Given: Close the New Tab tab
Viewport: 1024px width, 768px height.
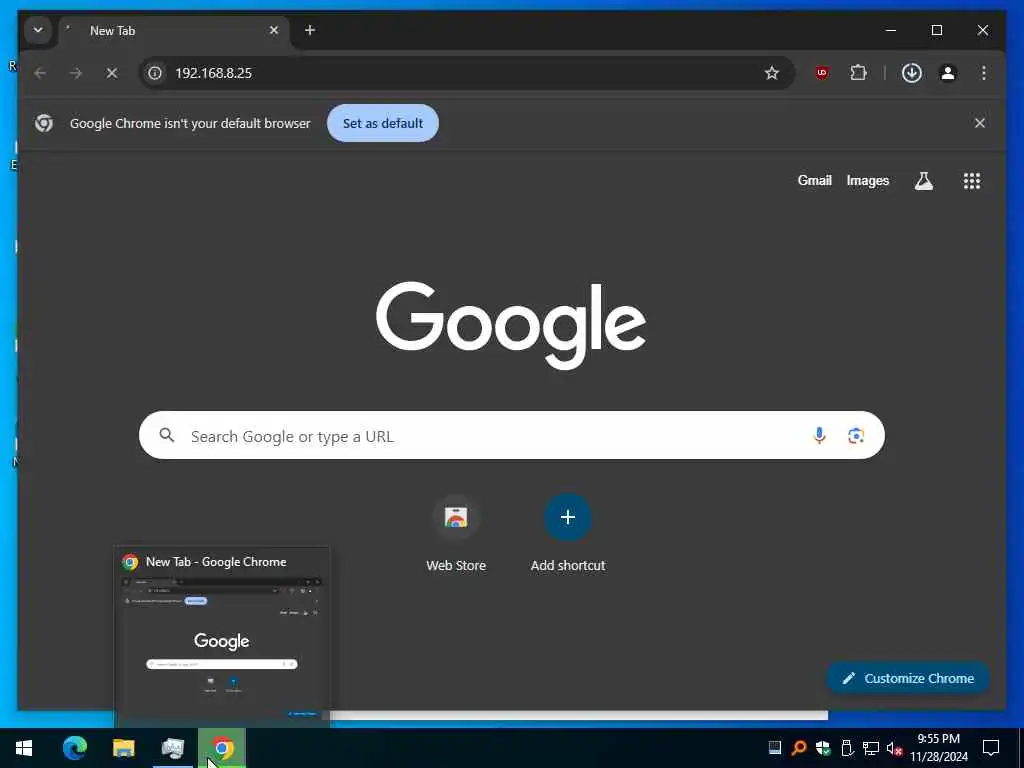Looking at the screenshot, I should pos(274,30).
